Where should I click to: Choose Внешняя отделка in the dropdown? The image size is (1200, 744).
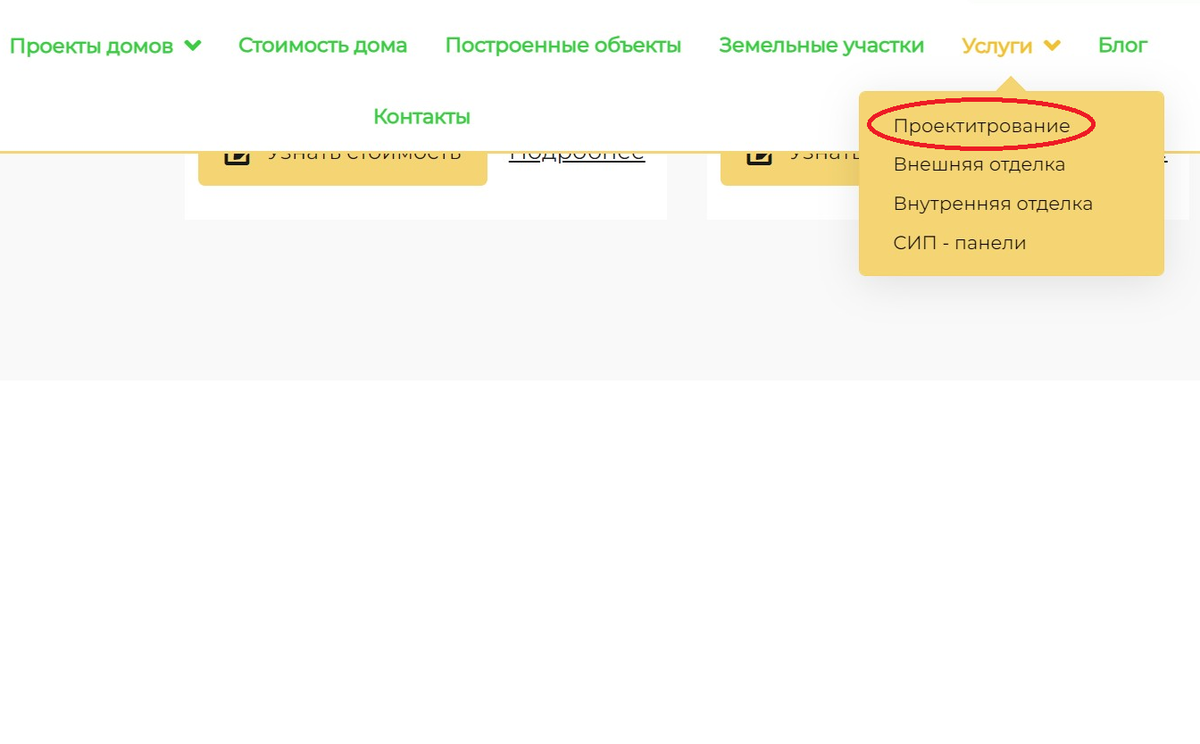(980, 164)
